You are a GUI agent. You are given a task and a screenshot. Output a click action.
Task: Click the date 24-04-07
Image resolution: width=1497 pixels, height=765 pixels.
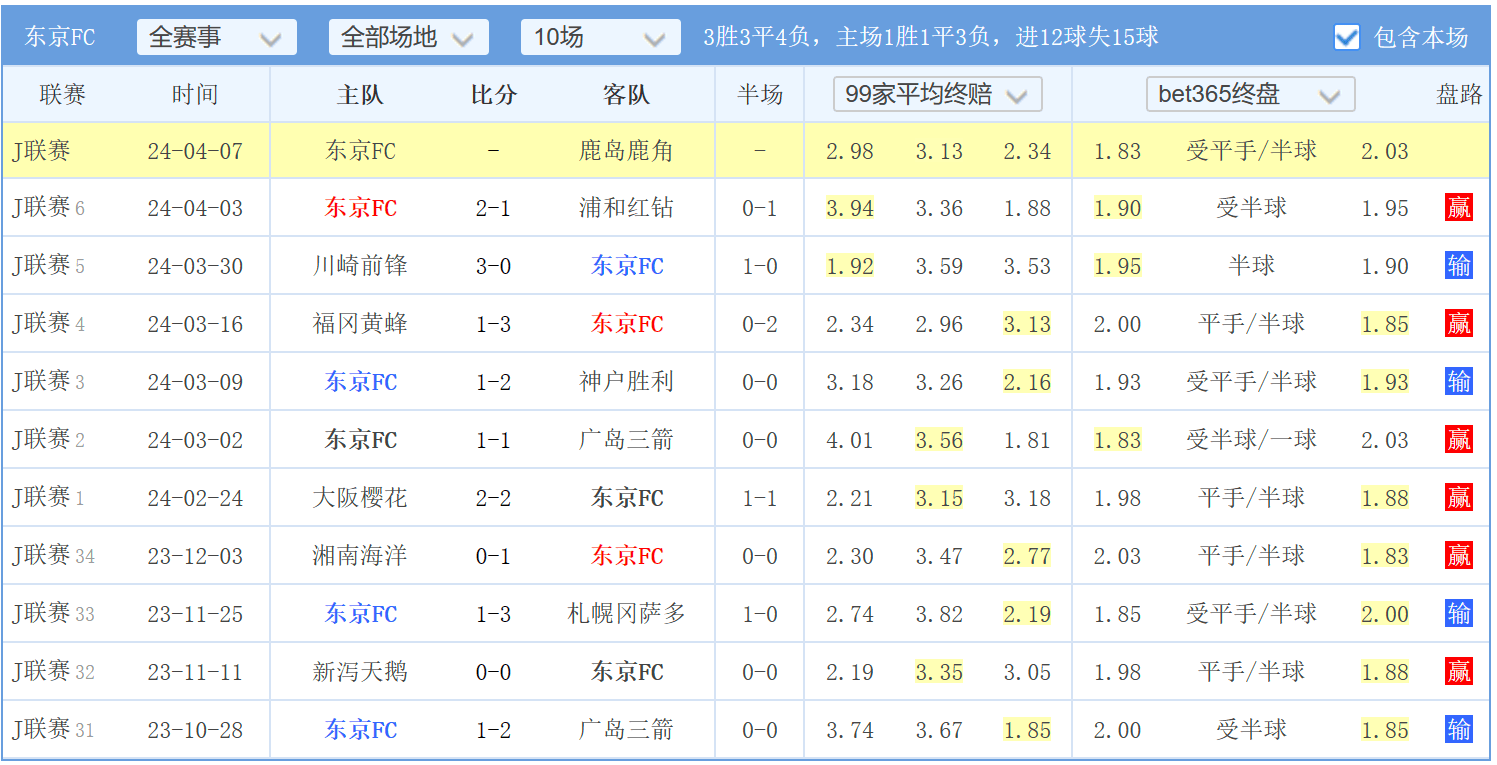coord(195,151)
